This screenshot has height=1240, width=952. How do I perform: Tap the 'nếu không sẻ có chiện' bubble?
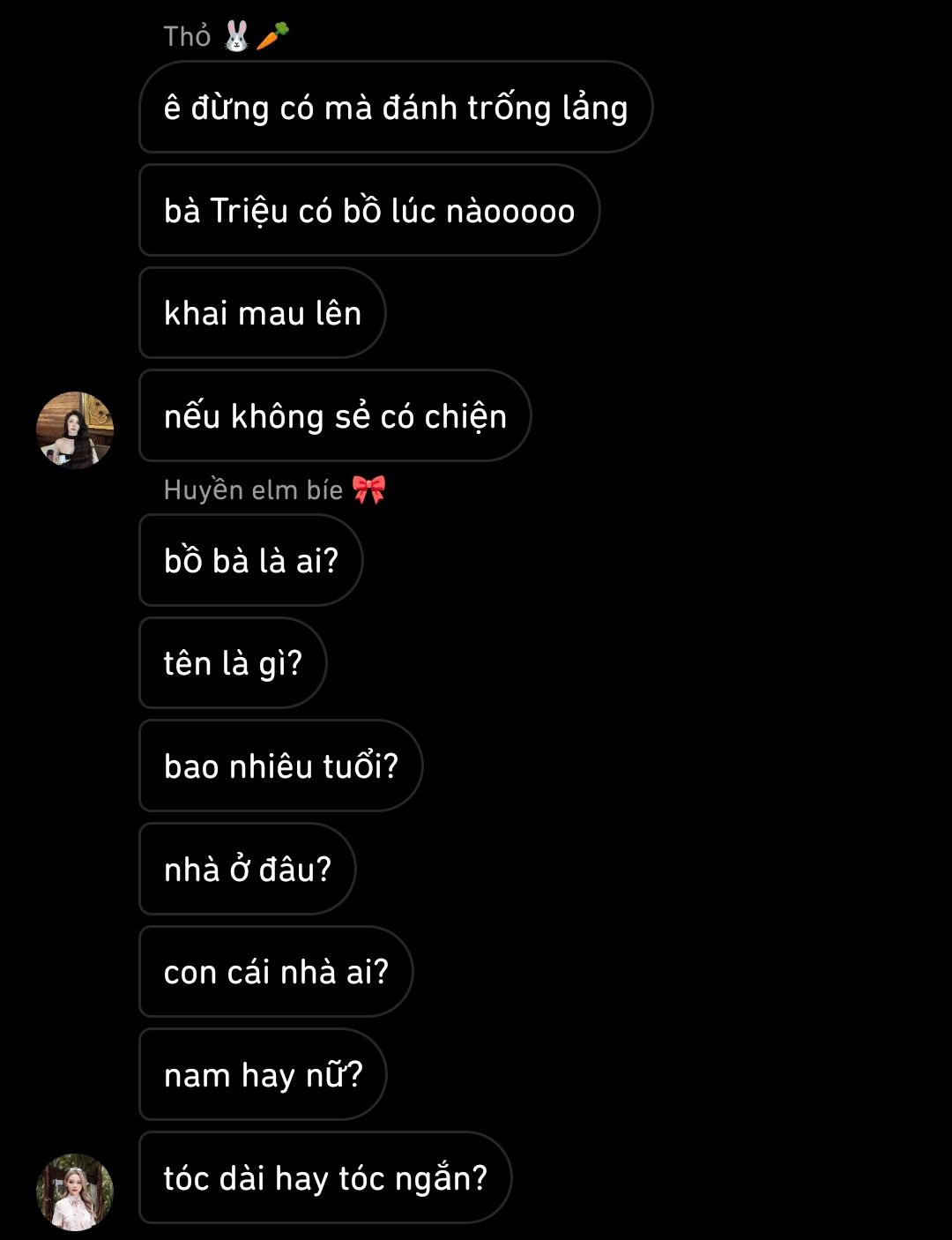[335, 416]
